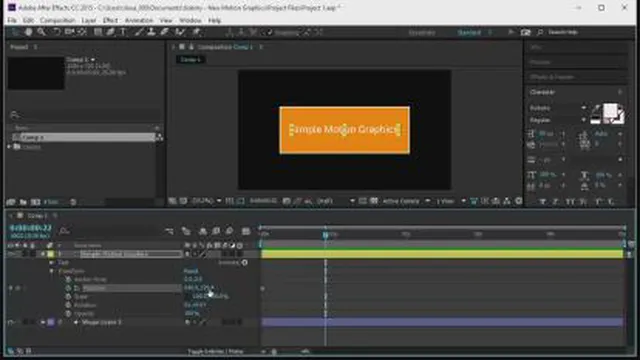Click the trash icon in Project panel
The width and height of the screenshot is (640, 360).
point(73,202)
